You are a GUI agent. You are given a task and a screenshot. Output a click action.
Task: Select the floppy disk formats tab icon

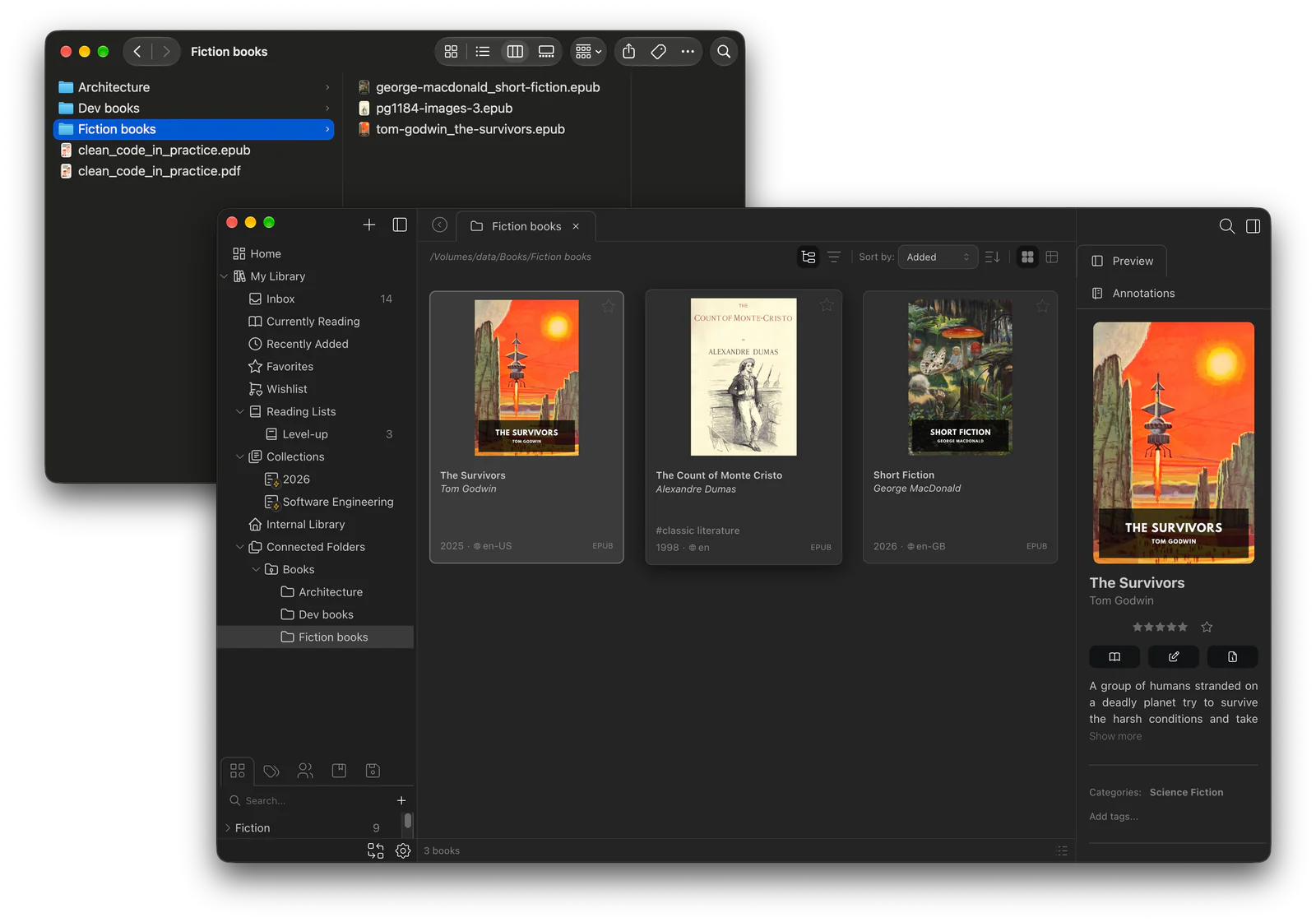tap(373, 771)
